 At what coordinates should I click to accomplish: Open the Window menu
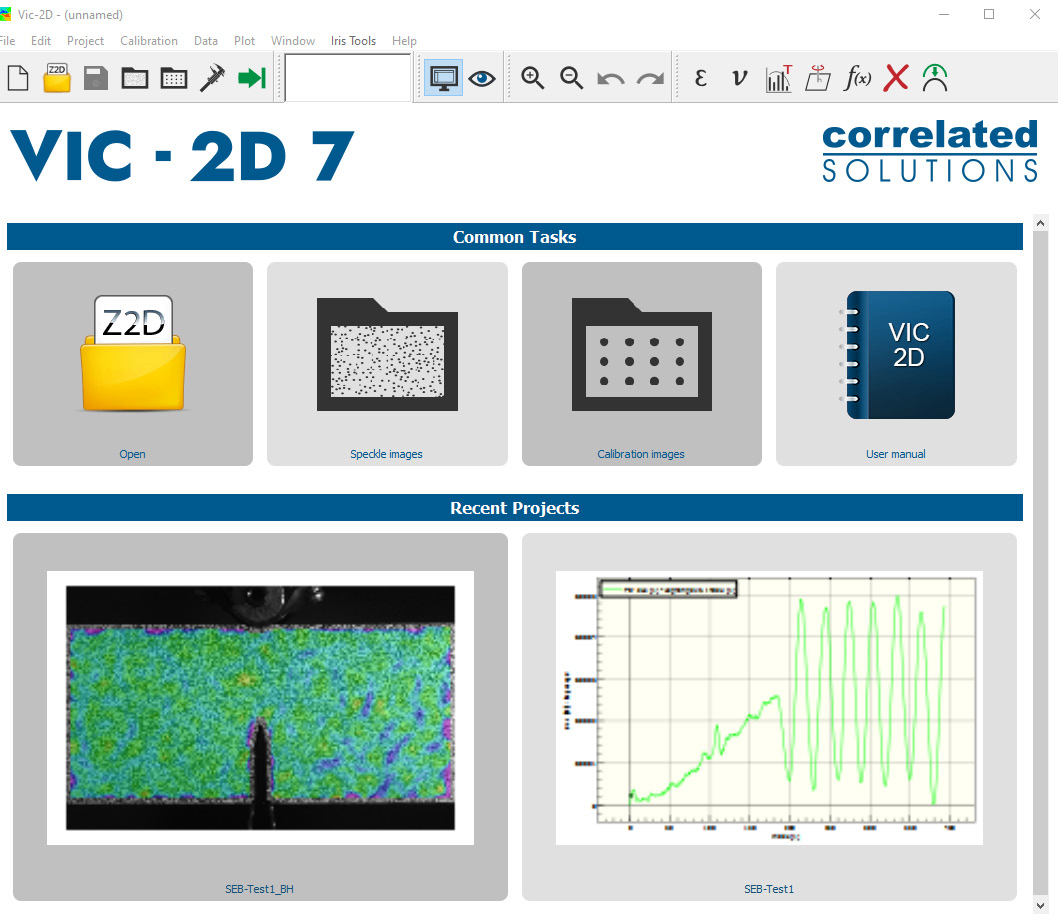(293, 40)
